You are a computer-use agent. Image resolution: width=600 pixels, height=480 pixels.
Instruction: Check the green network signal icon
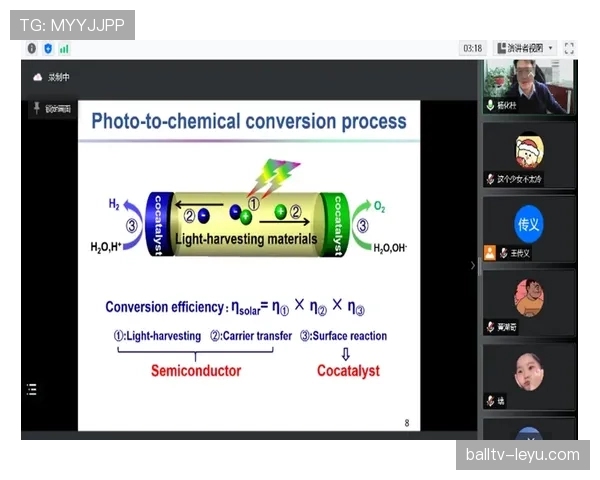pos(63,48)
